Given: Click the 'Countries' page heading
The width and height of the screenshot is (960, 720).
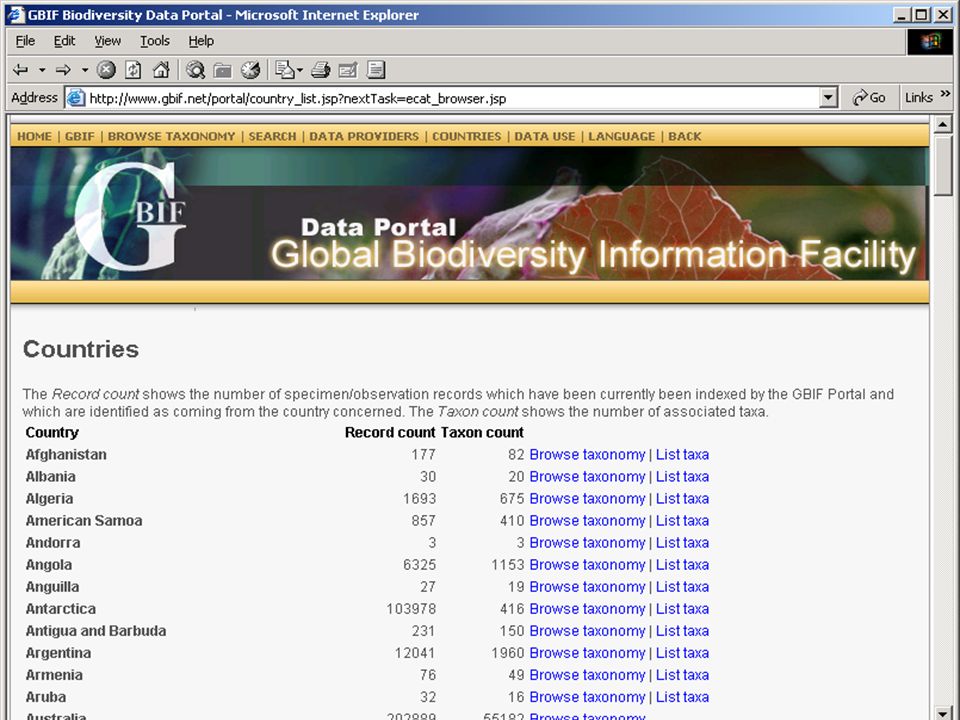Looking at the screenshot, I should click(81, 349).
